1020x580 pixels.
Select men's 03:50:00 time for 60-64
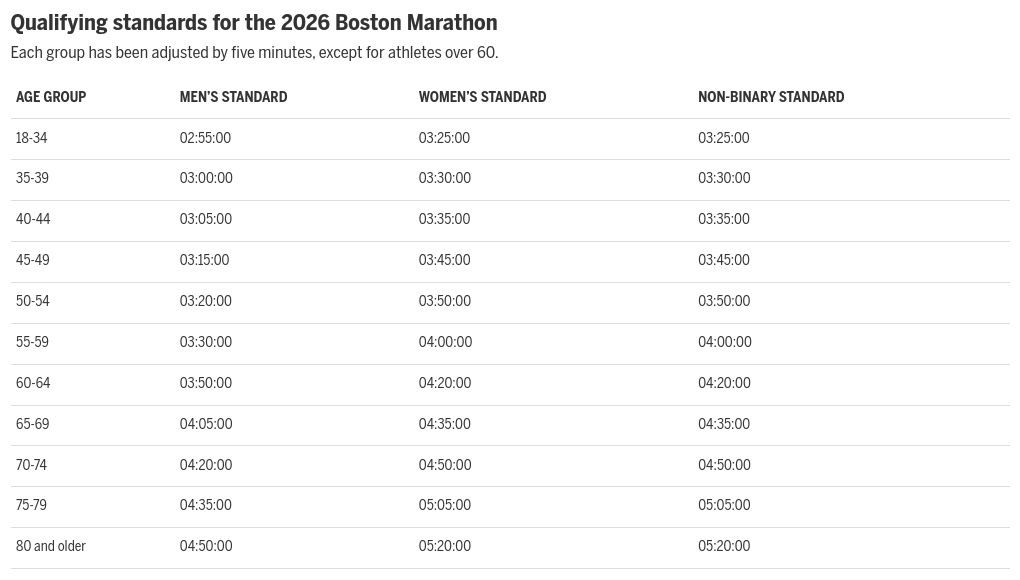[x=206, y=383]
